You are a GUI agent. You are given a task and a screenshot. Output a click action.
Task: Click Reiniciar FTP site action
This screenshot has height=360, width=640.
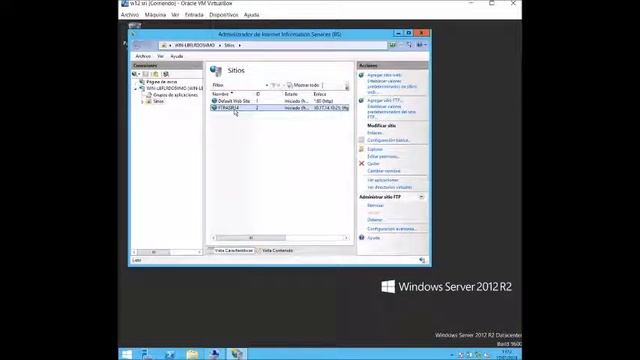click(x=375, y=206)
